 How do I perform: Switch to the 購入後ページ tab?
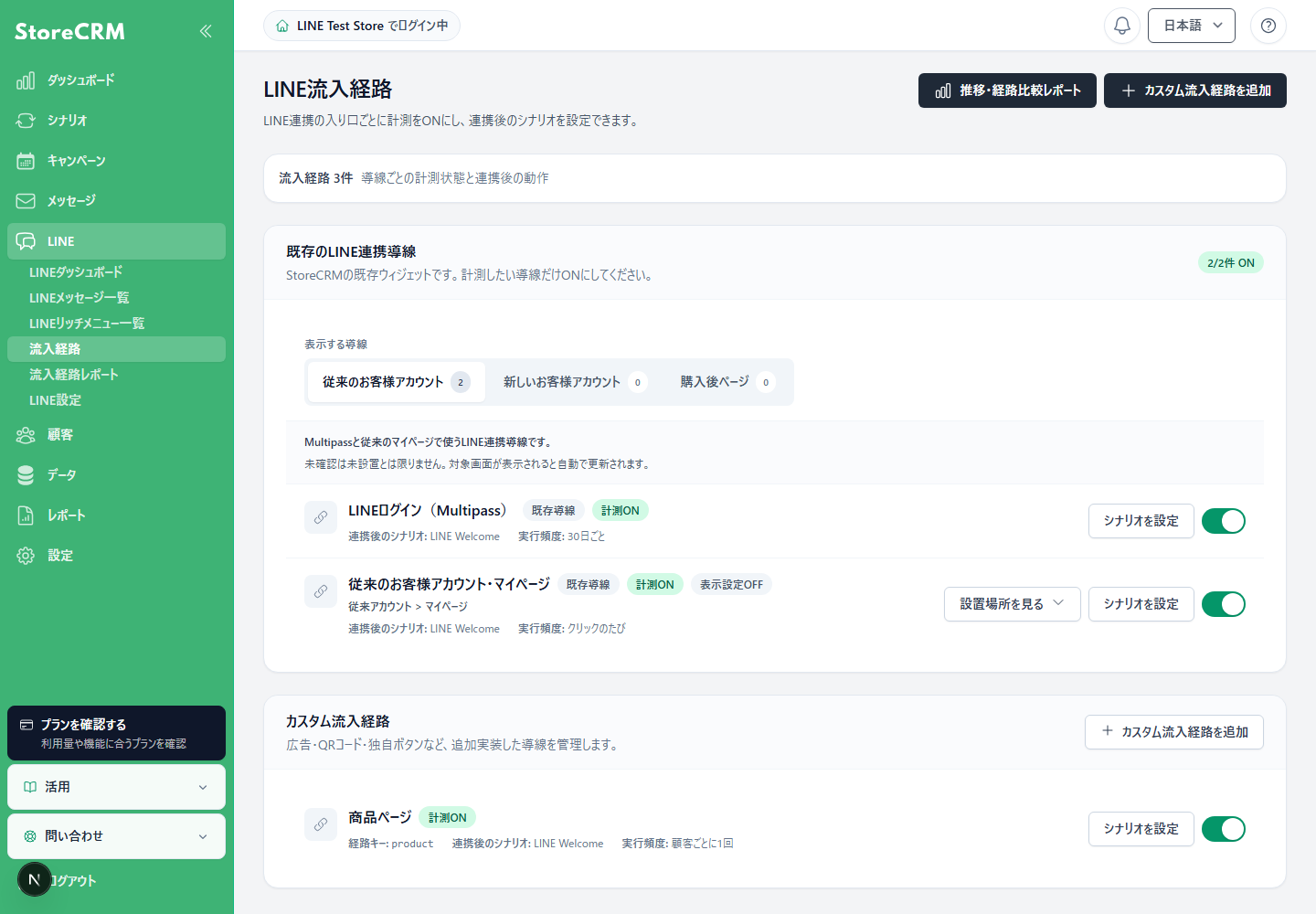pyautogui.click(x=727, y=382)
